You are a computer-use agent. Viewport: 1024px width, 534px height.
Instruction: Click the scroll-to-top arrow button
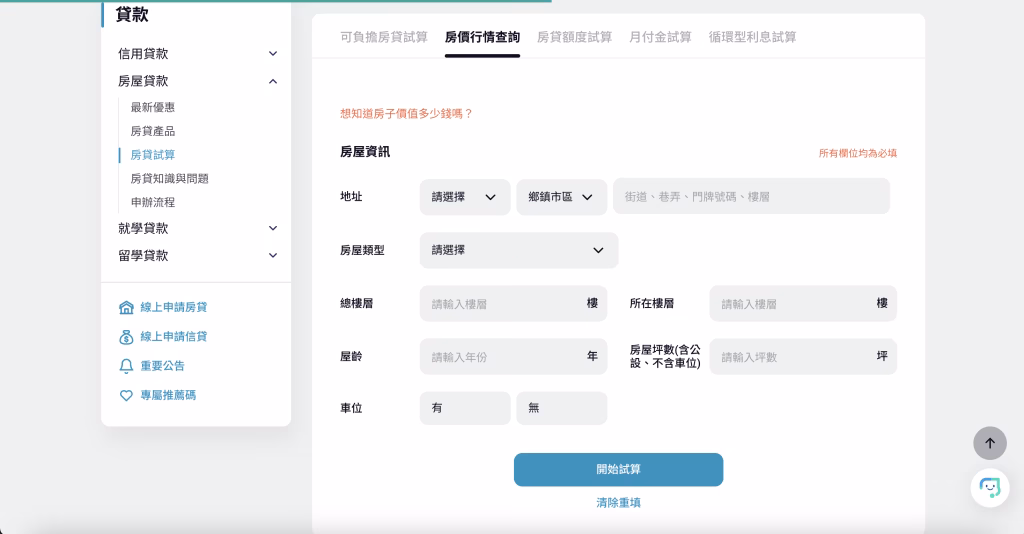990,443
